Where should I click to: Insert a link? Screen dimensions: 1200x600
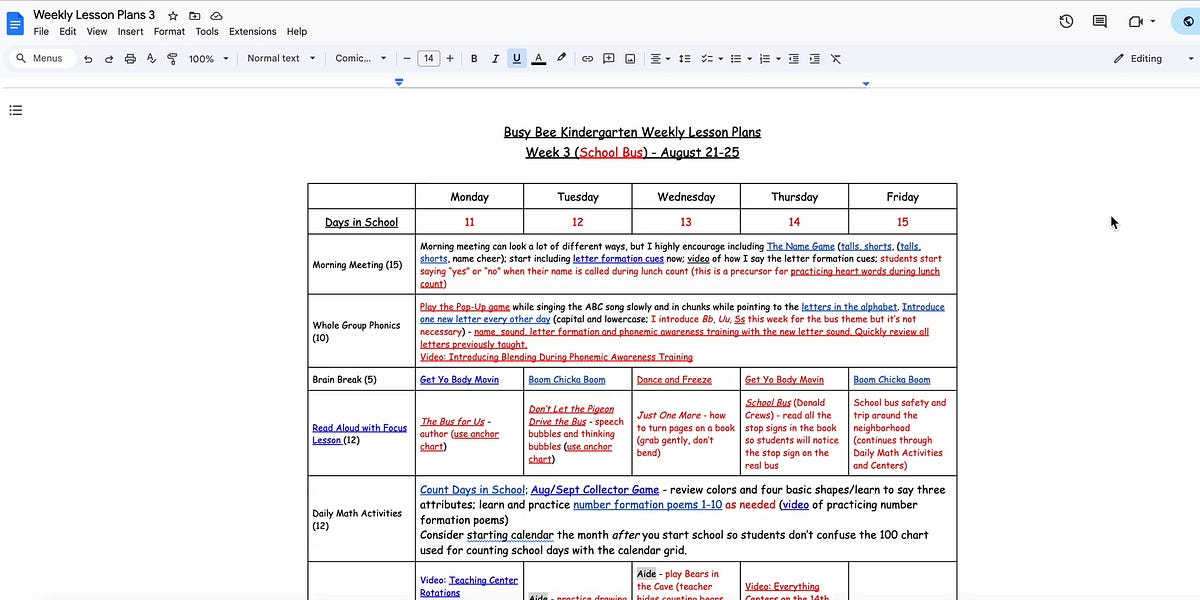(x=587, y=58)
